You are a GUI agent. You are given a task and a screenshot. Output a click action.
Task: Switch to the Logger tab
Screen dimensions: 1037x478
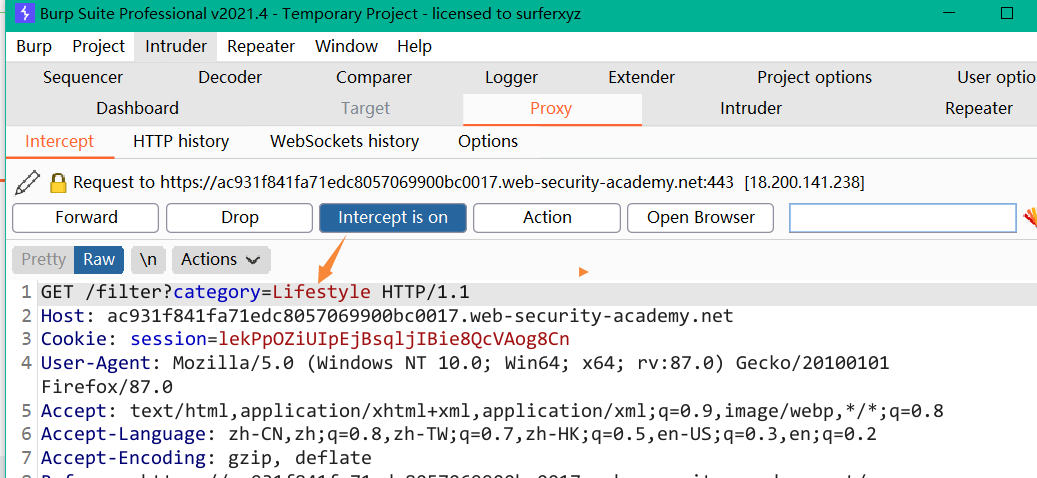pos(511,77)
